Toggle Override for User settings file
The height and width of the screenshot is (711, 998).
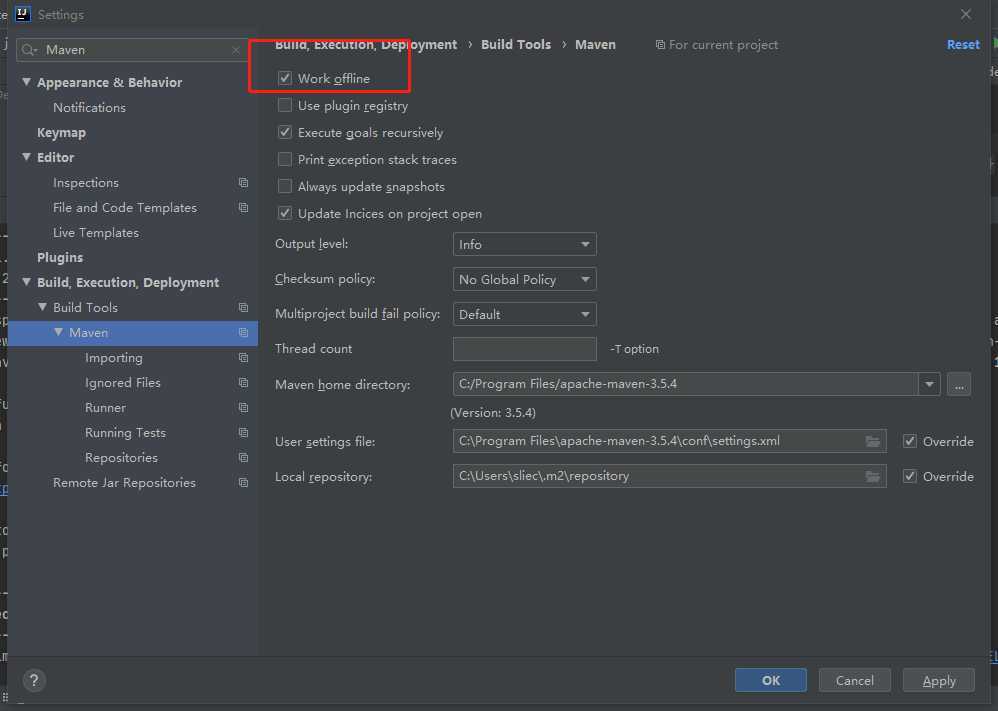(x=910, y=441)
